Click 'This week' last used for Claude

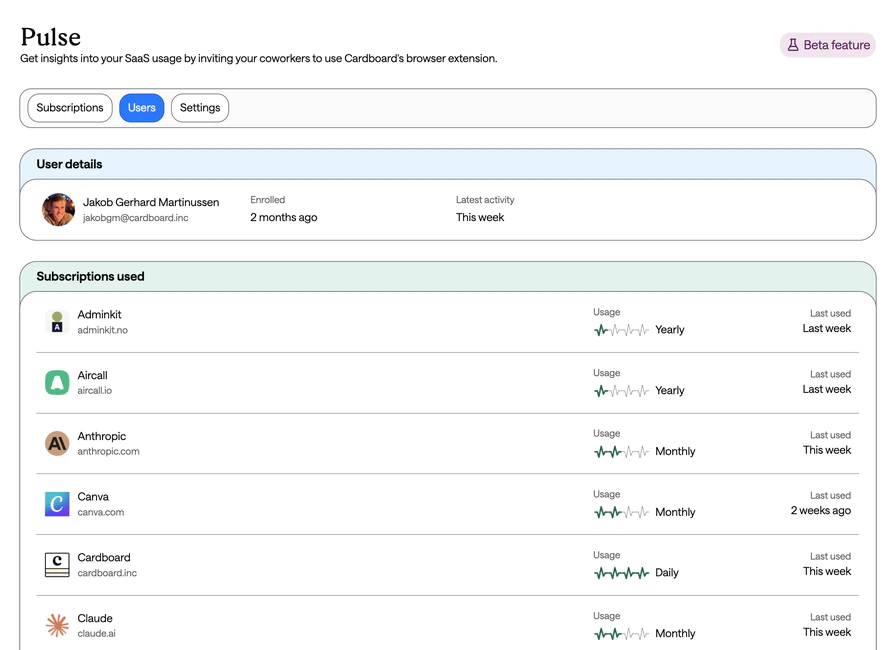827,632
